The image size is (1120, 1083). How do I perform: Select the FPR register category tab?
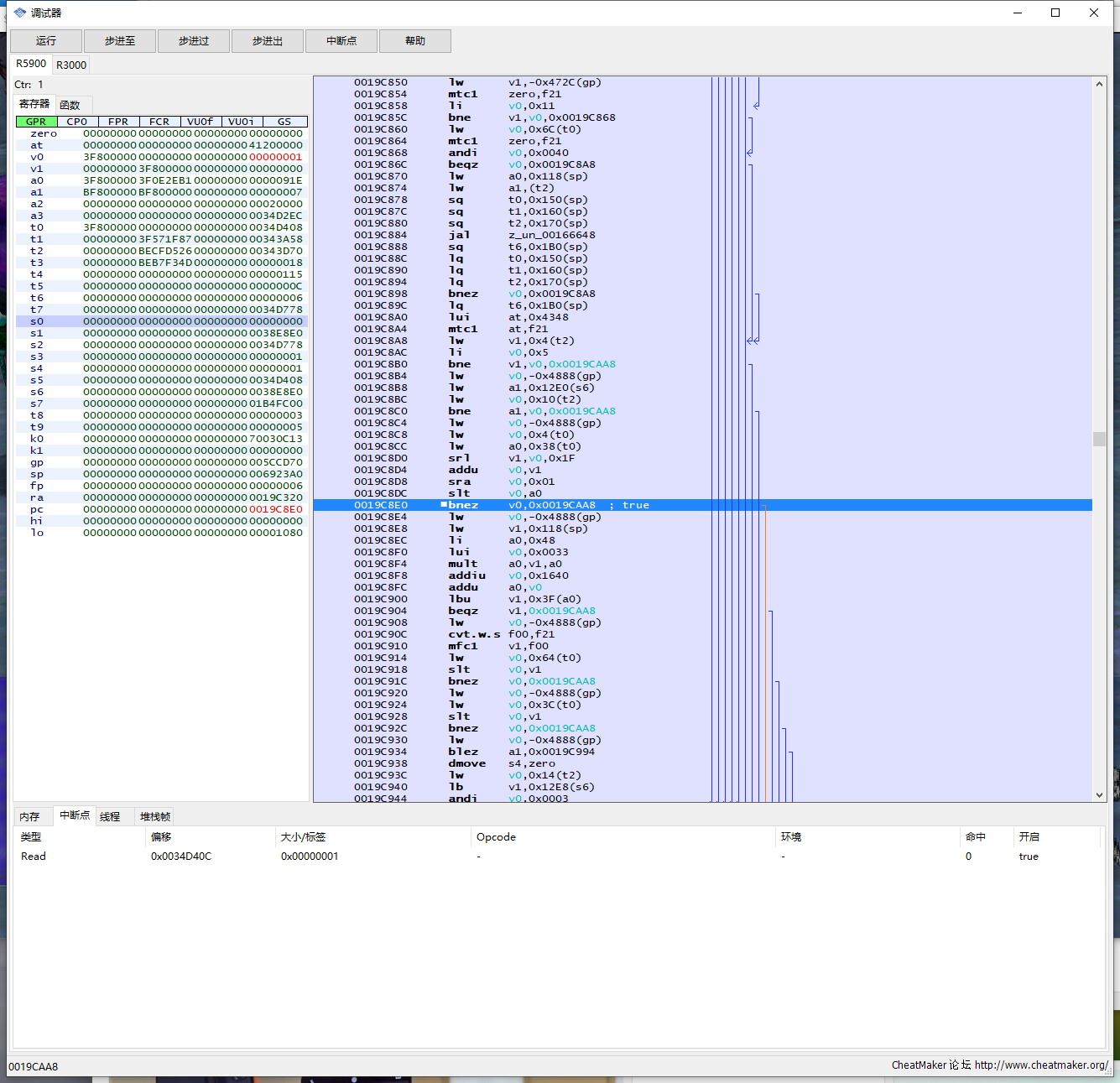(118, 122)
